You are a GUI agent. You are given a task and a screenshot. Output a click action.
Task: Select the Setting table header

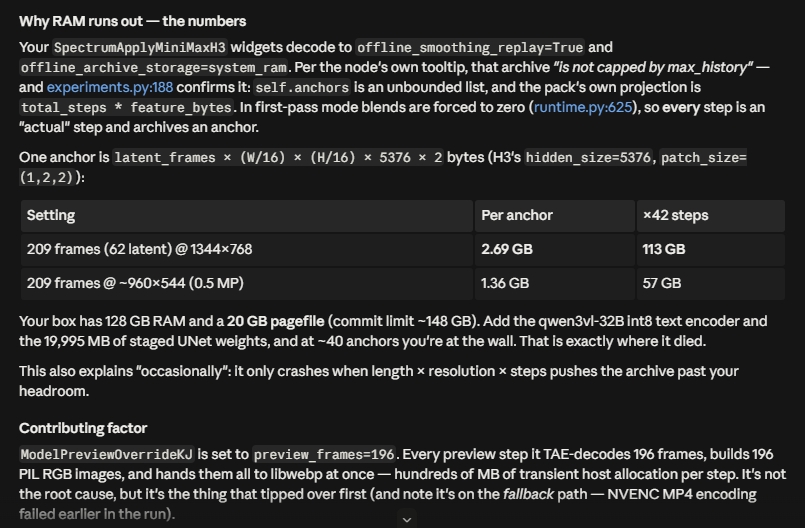[x=247, y=216]
